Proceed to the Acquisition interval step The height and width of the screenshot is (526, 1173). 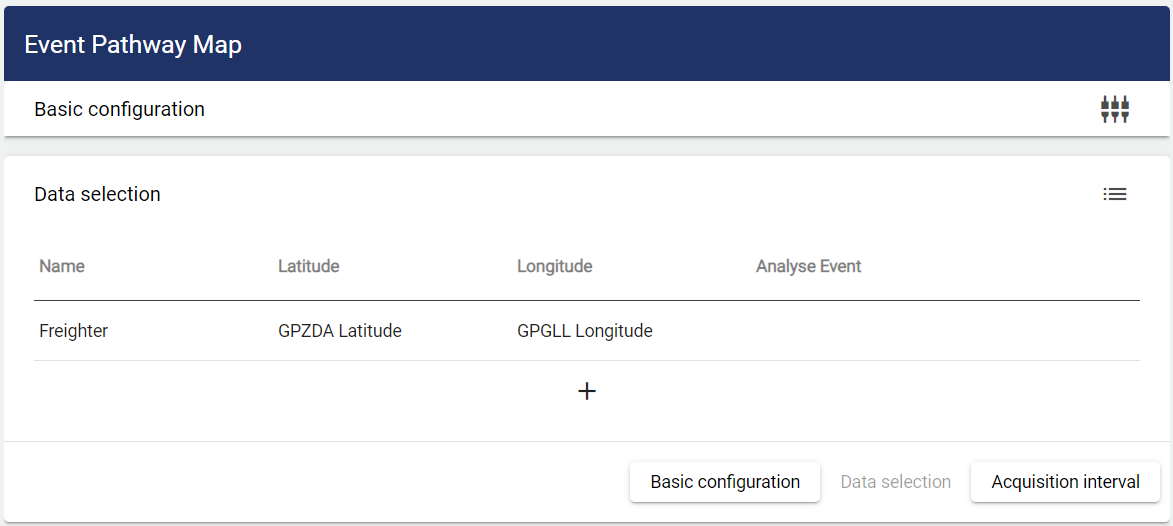pos(1065,482)
